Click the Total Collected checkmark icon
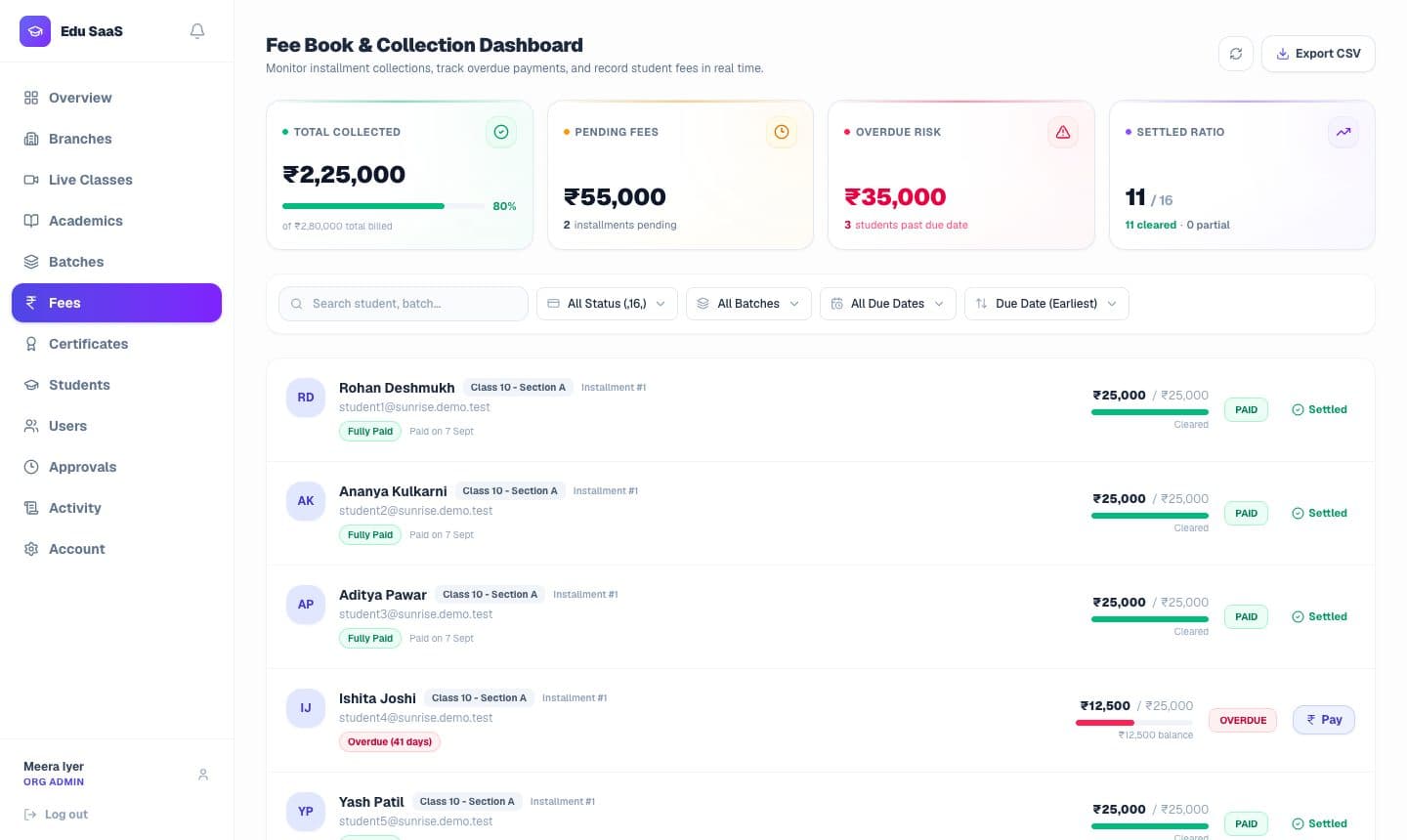The height and width of the screenshot is (840, 1407). coord(501,132)
